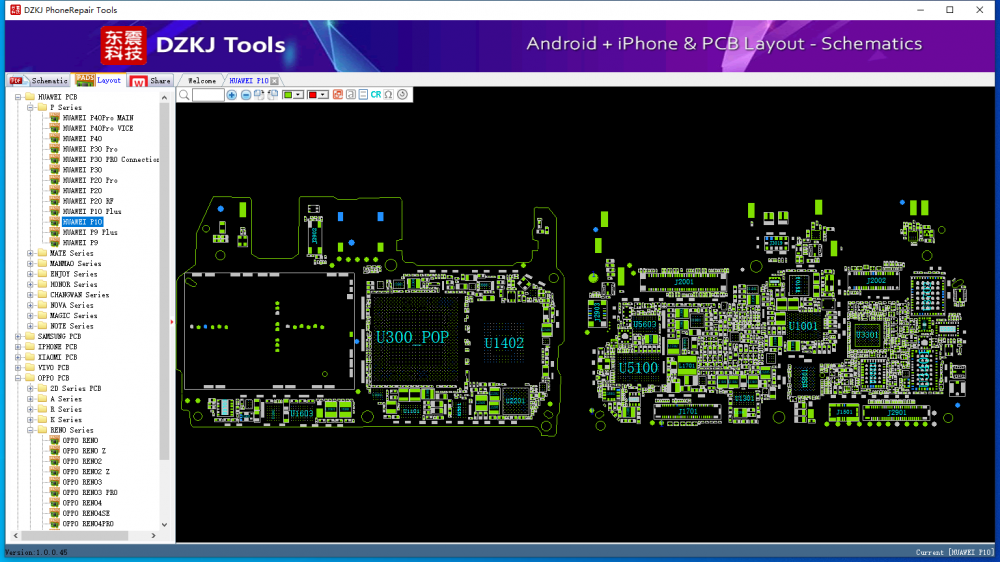Click the orange-red toolbar icon
Viewport: 1000px width, 562px height.
coord(337,95)
